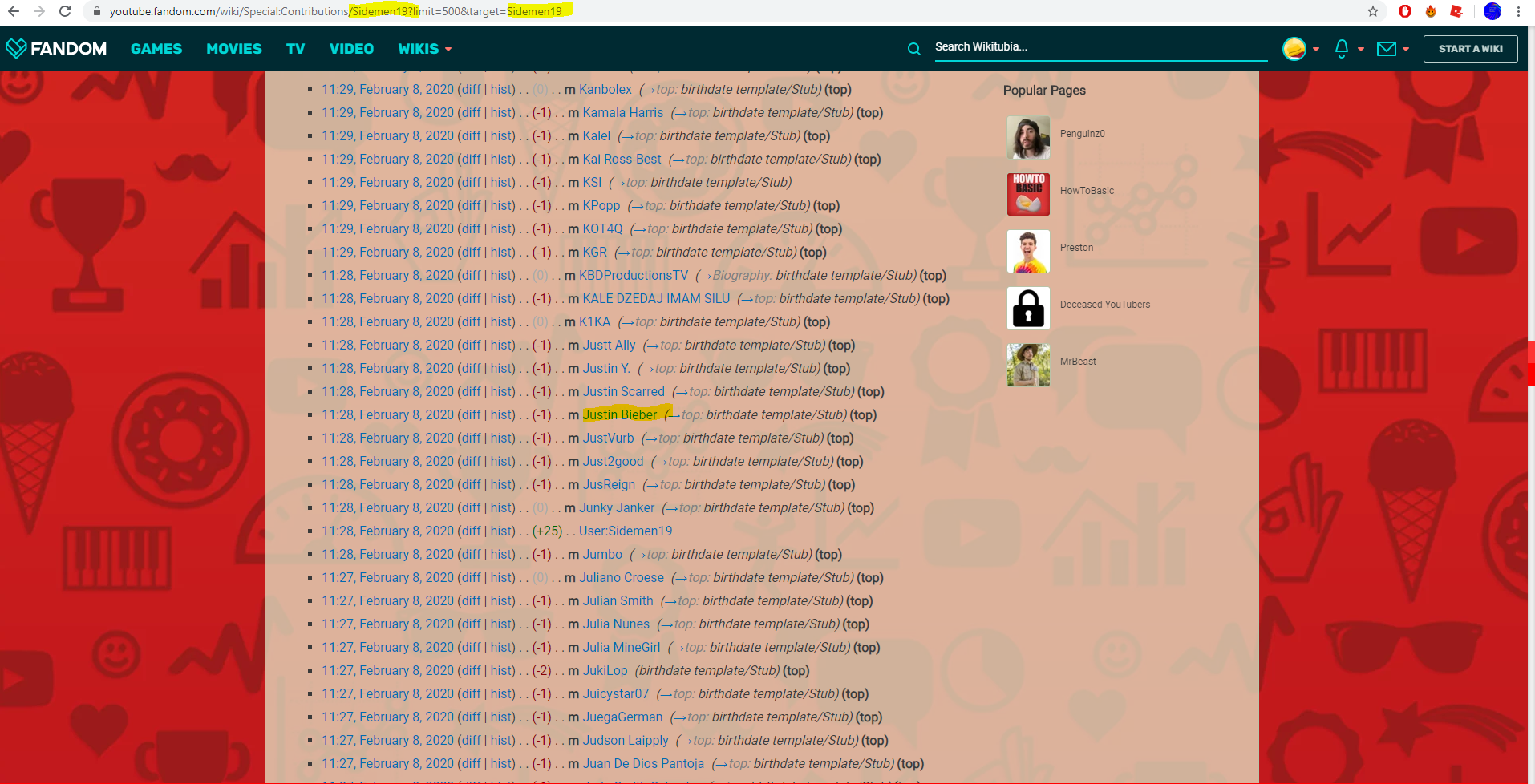Click the browser address bar URL

tap(336, 11)
